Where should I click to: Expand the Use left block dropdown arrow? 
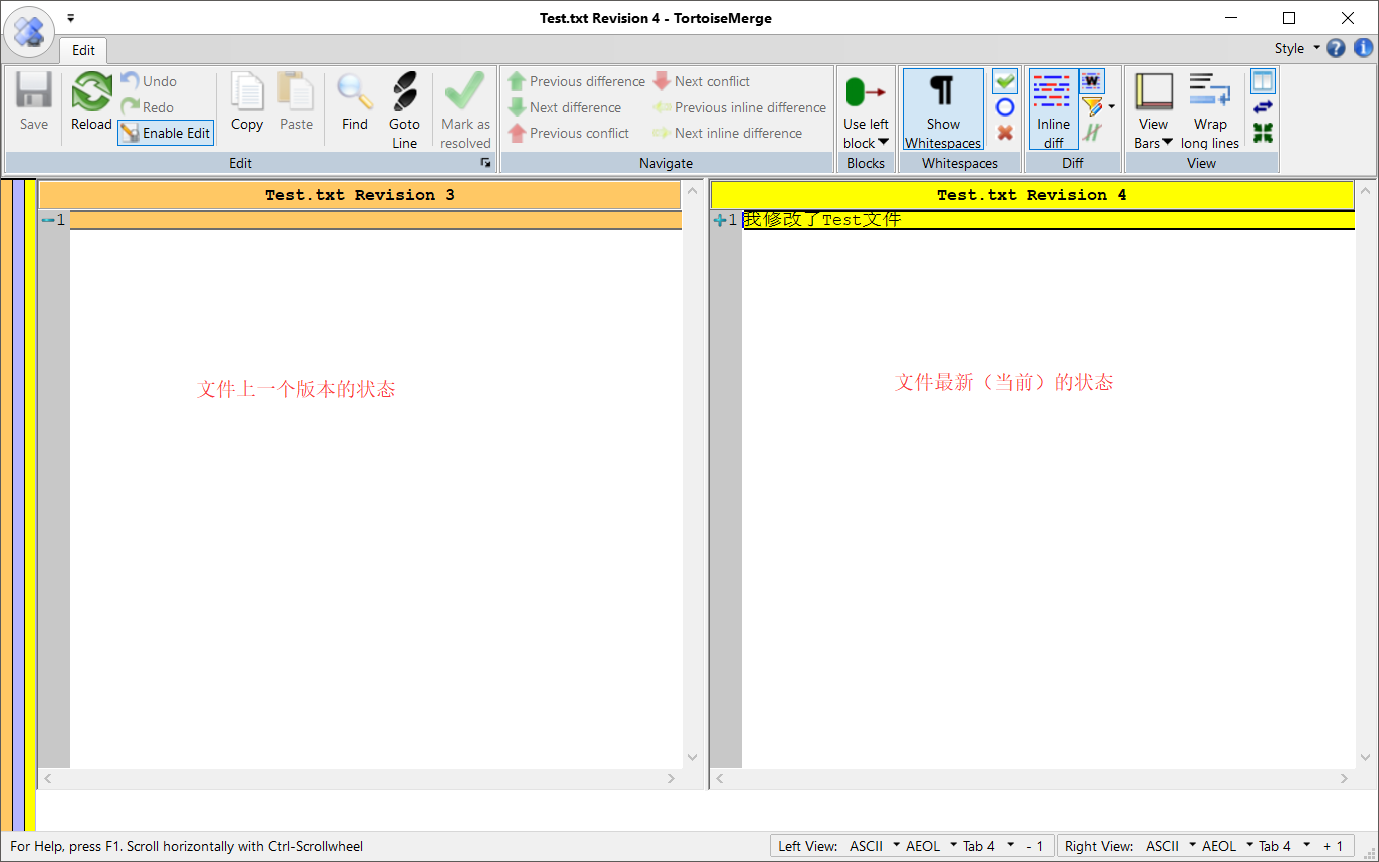click(x=883, y=142)
